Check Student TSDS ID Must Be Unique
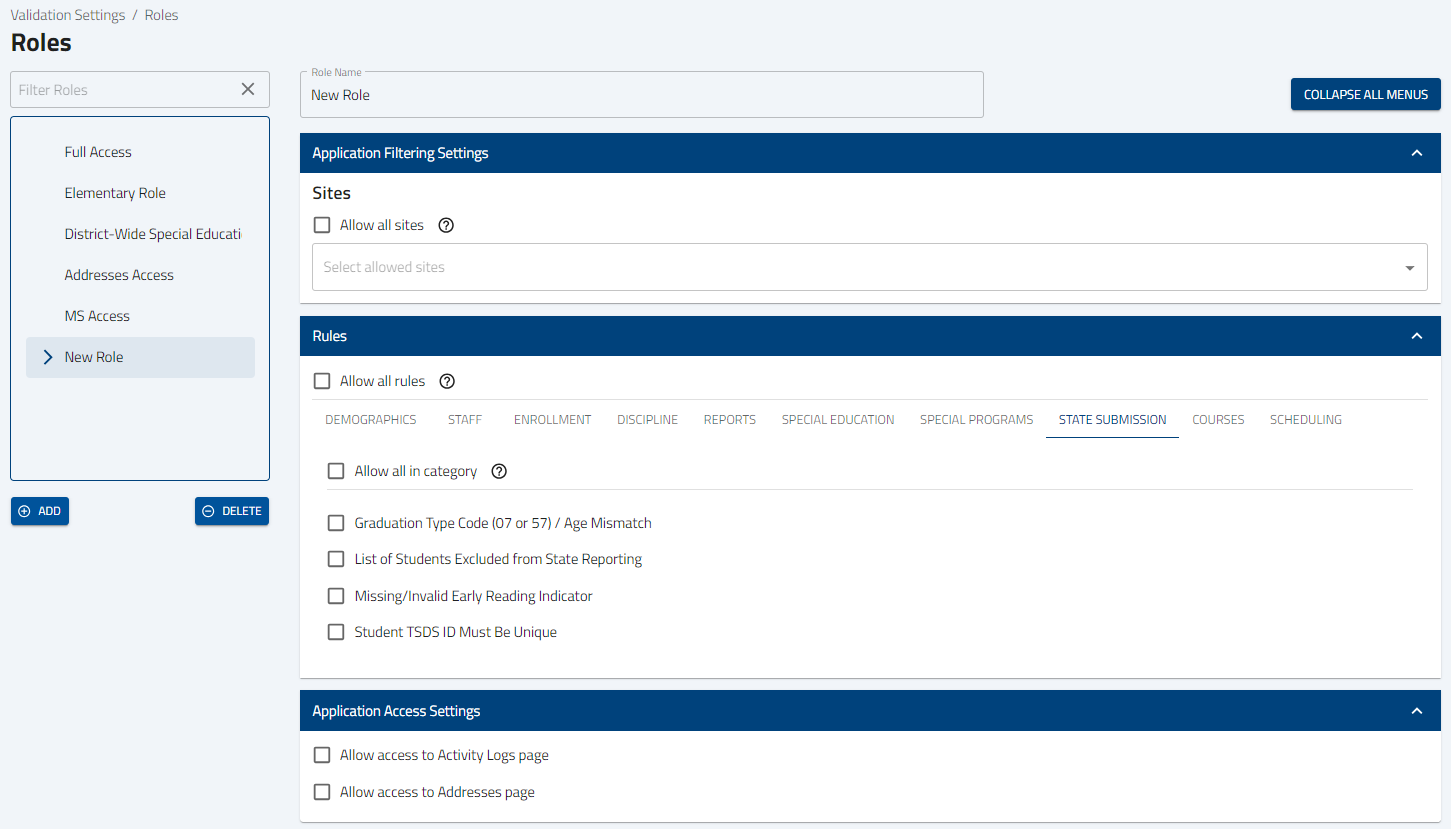 pyautogui.click(x=336, y=632)
